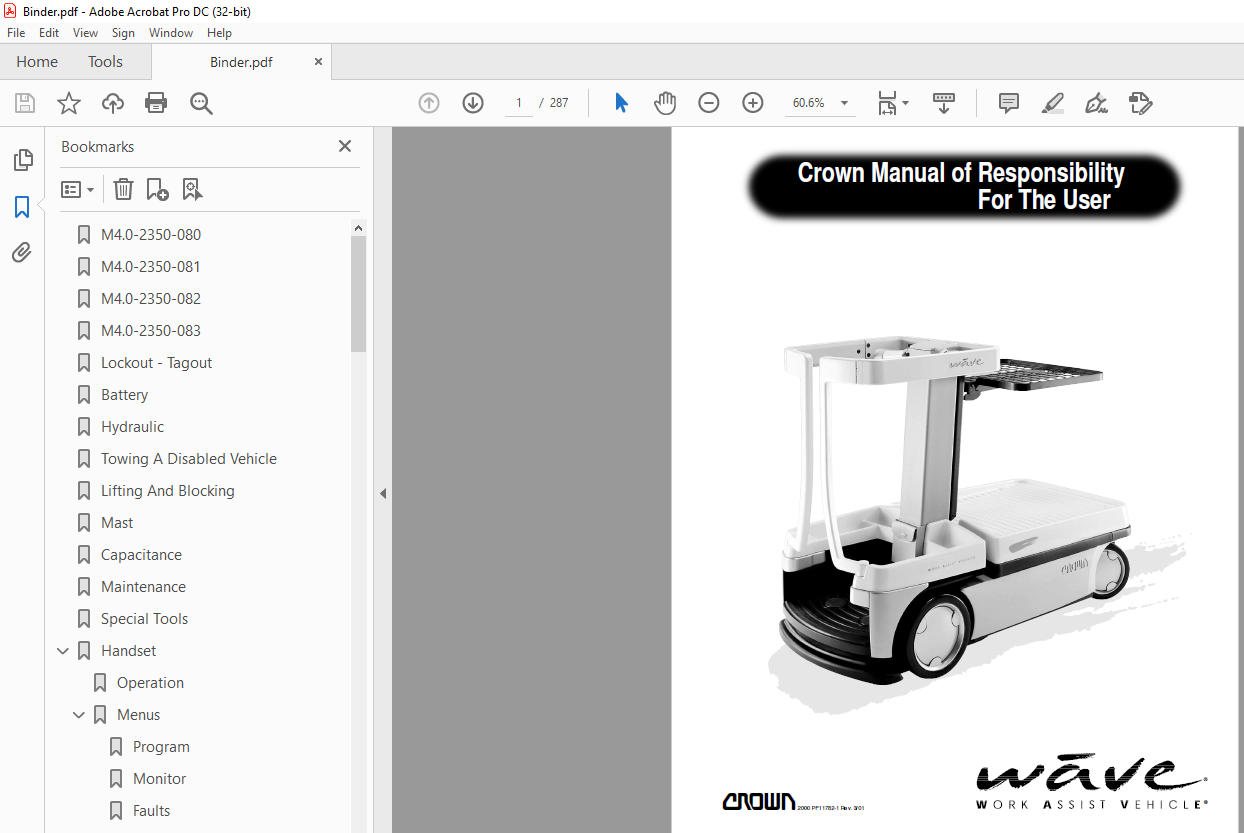The width and height of the screenshot is (1244, 833).
Task: Open the fit page width options
Action: pyautogui.click(x=893, y=103)
